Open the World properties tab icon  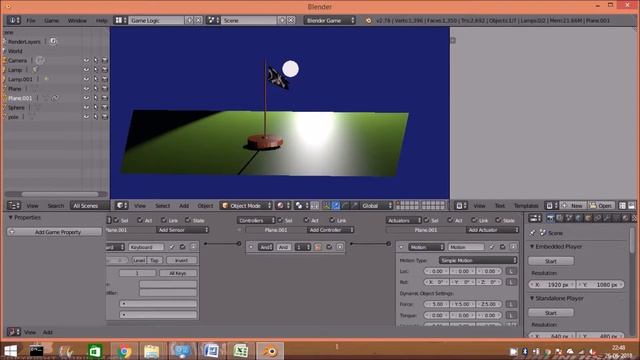click(x=578, y=218)
